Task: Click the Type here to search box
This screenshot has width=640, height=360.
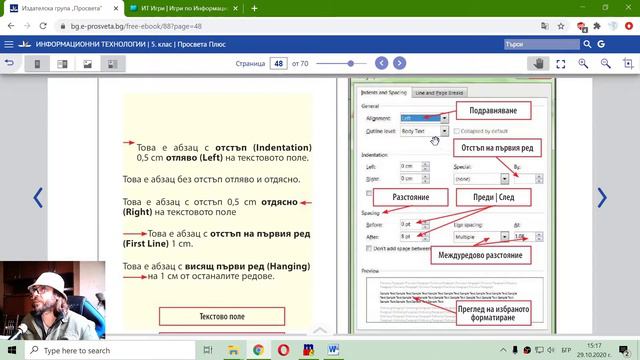Action: tap(110, 350)
